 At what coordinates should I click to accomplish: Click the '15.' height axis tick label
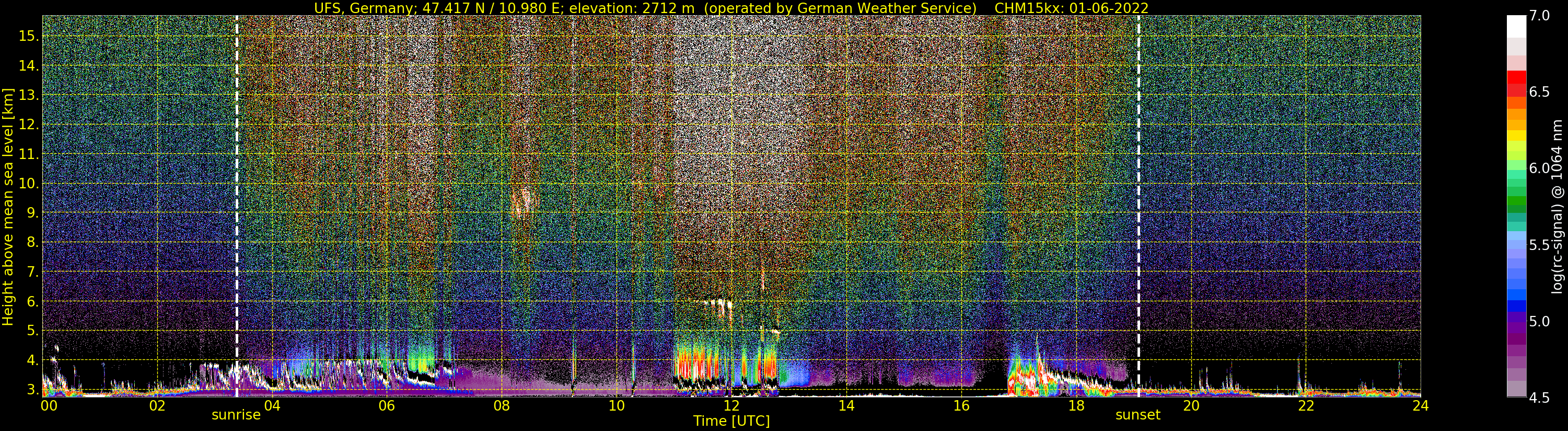coord(29,36)
